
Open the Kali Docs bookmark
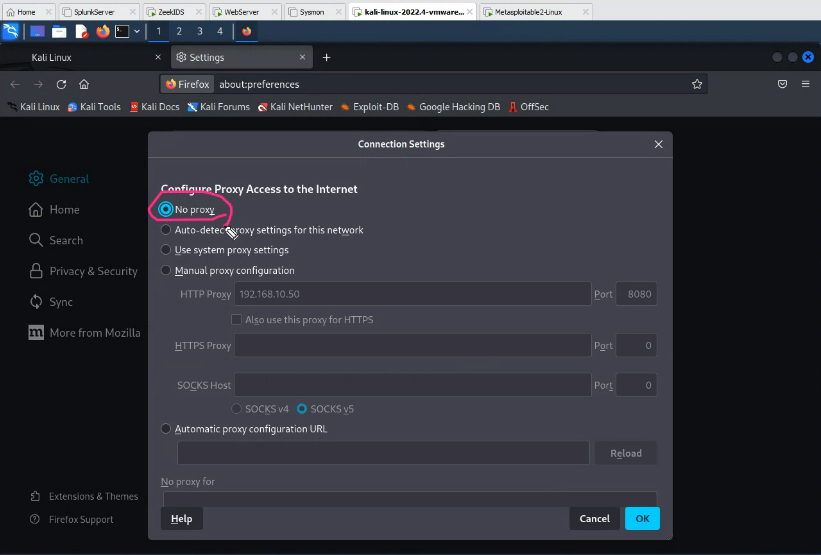(154, 107)
